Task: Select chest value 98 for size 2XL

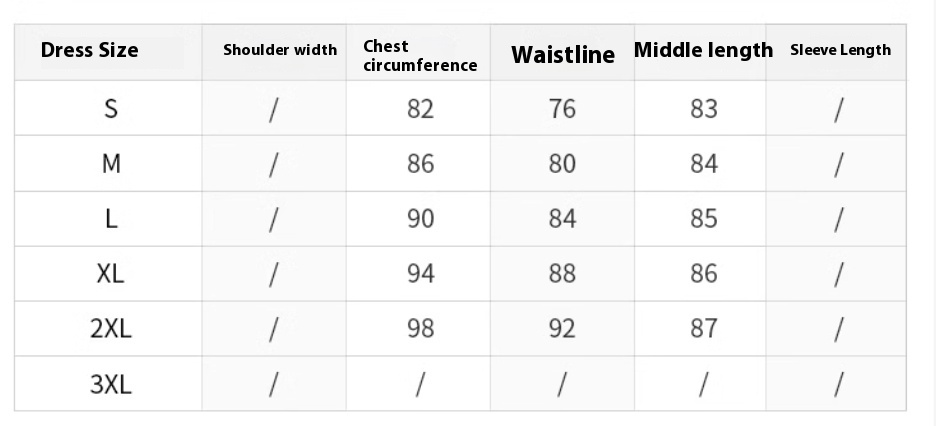Action: [421, 328]
